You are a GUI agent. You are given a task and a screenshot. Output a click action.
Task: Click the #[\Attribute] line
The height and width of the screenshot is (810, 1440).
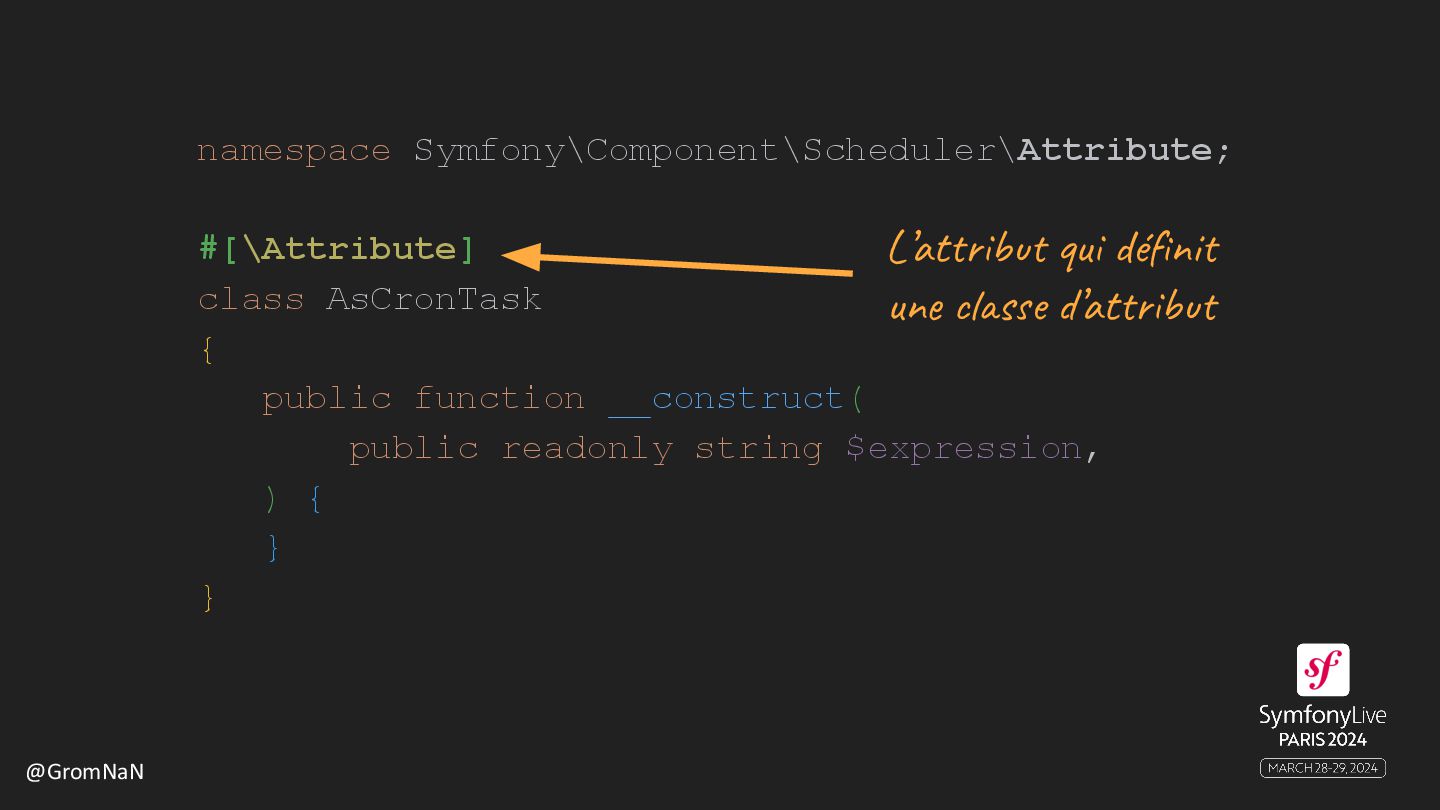[337, 249]
